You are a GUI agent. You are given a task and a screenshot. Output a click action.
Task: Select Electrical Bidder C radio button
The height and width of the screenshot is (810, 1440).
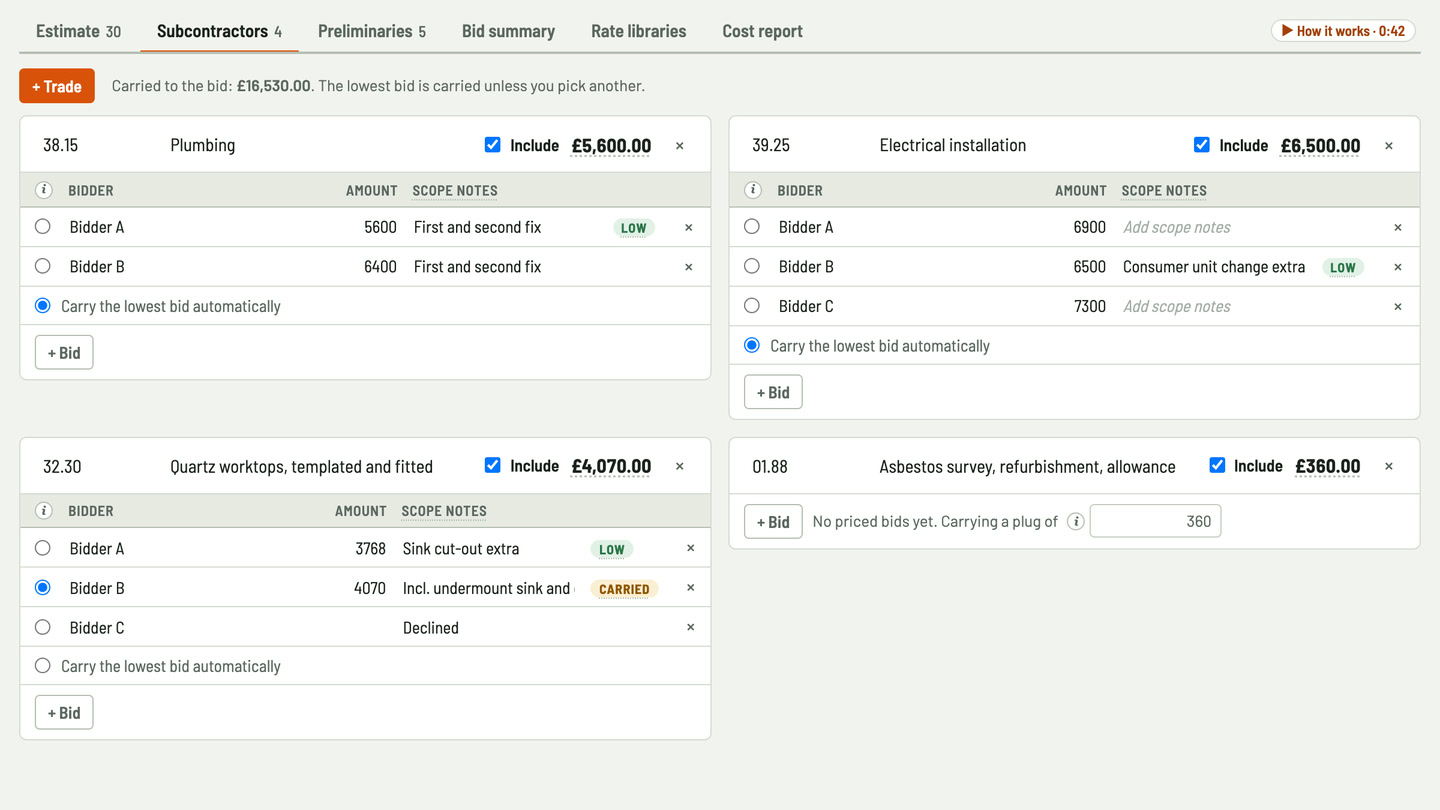click(751, 306)
